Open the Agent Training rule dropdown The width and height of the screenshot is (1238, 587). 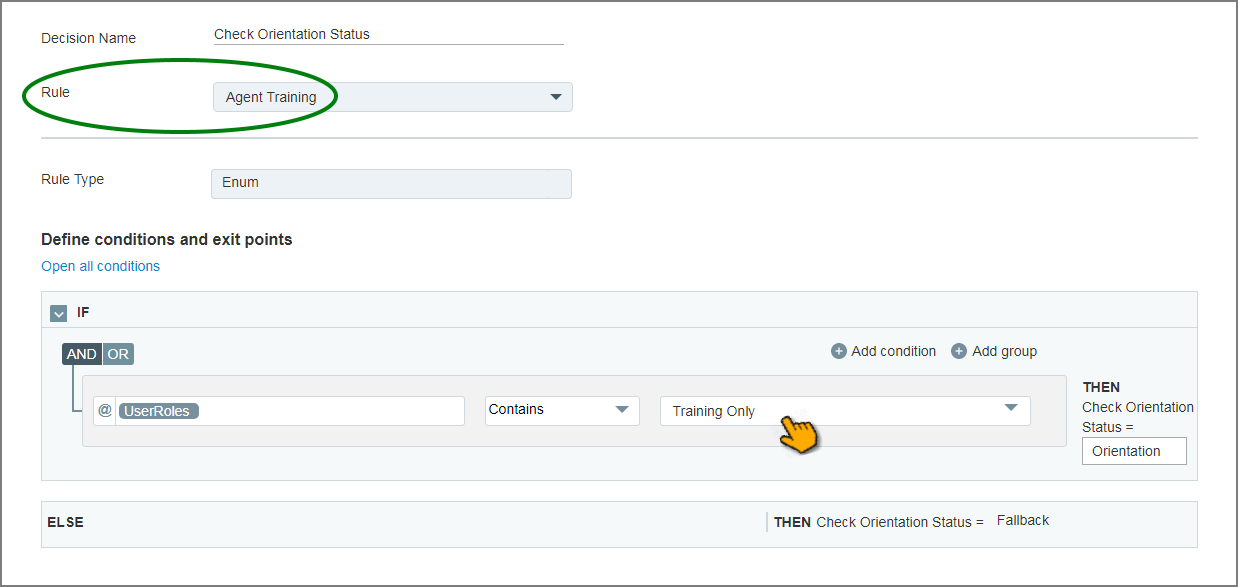(x=393, y=97)
